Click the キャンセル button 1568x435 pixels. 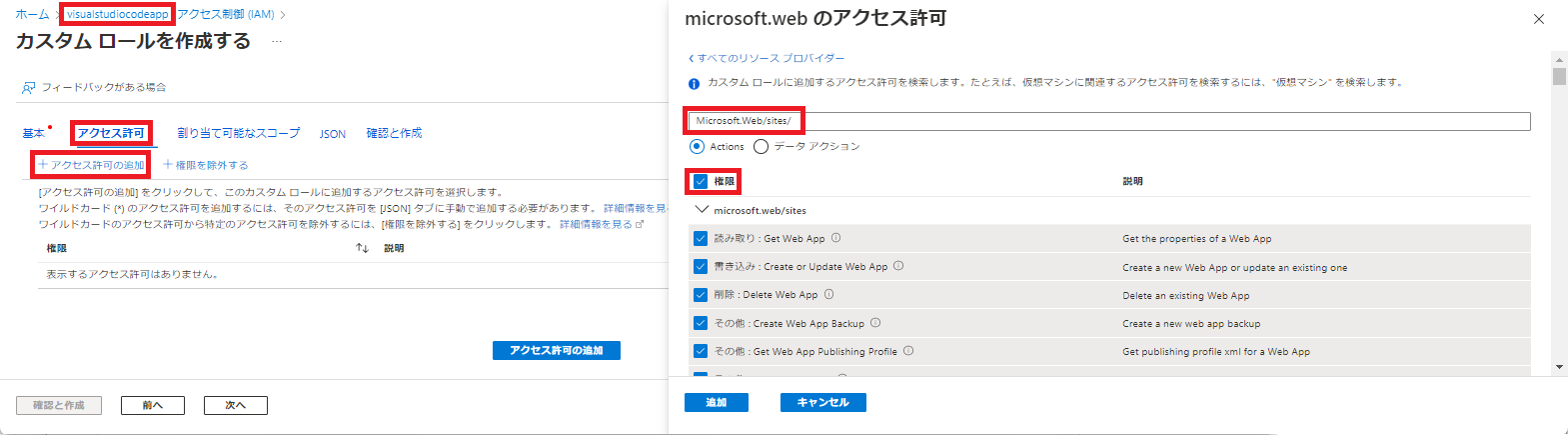[823, 402]
